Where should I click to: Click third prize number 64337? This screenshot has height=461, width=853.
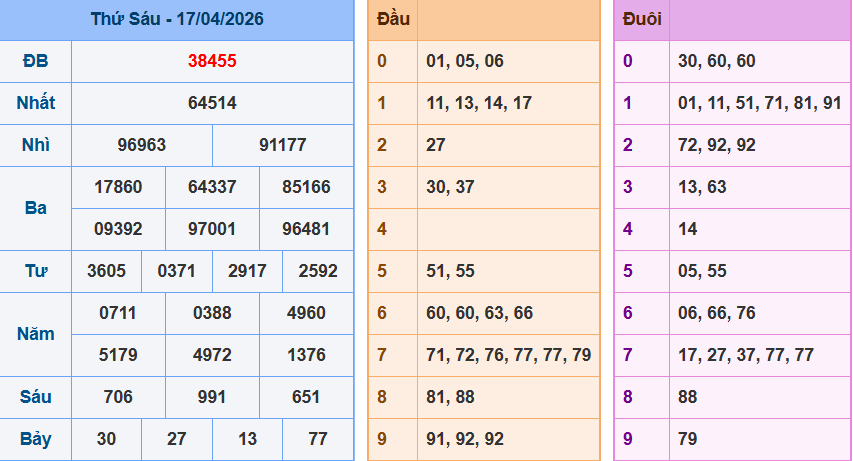coord(212,187)
